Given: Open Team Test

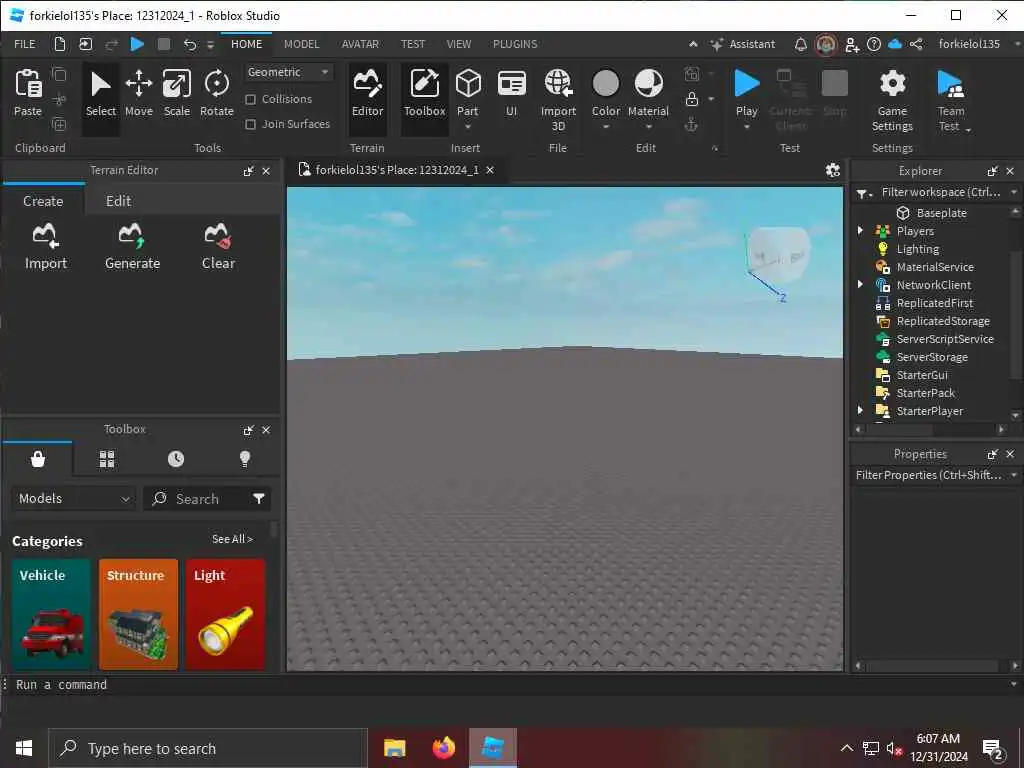Looking at the screenshot, I should (952, 99).
